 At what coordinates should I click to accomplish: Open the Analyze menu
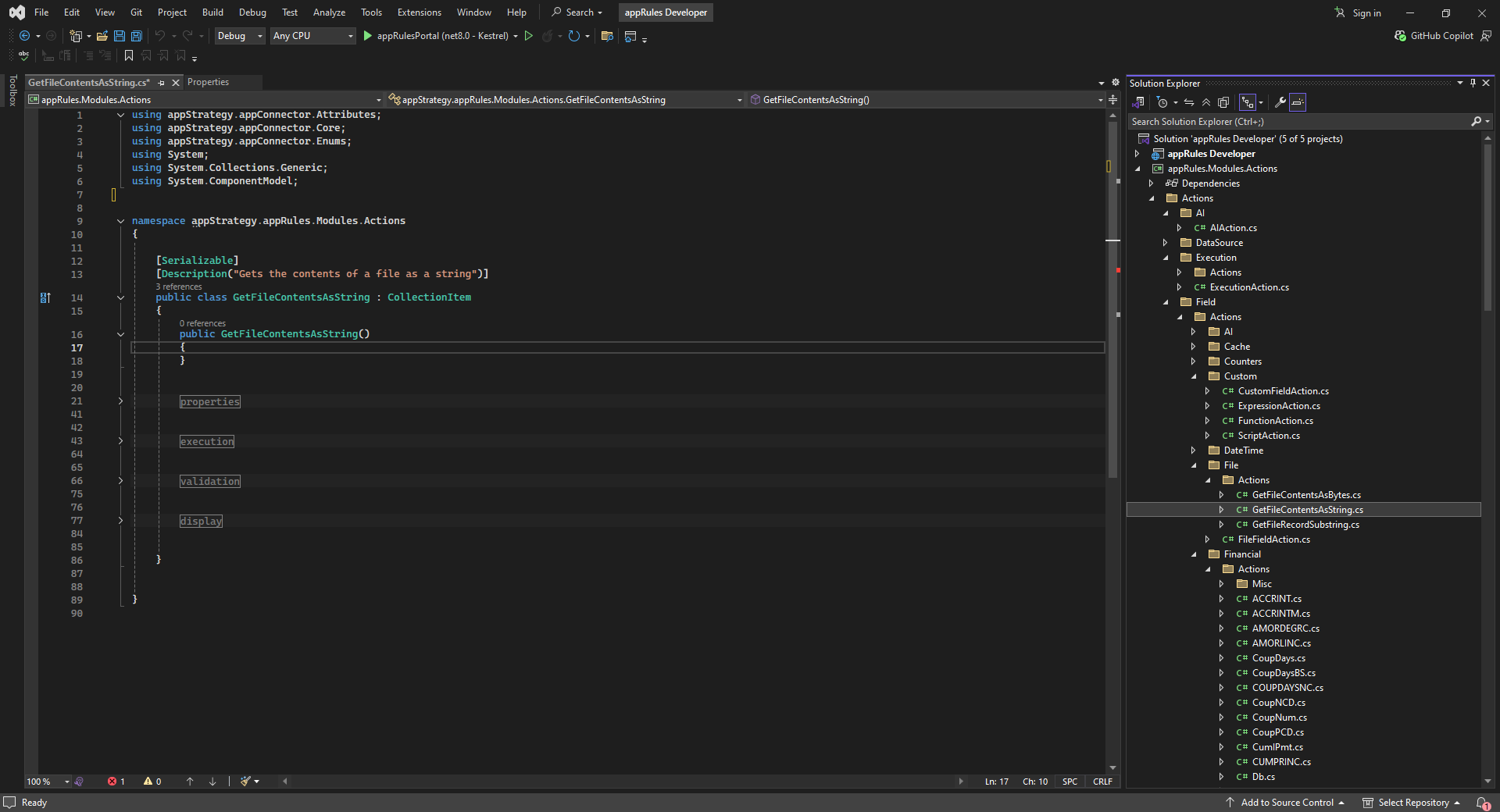click(x=329, y=12)
